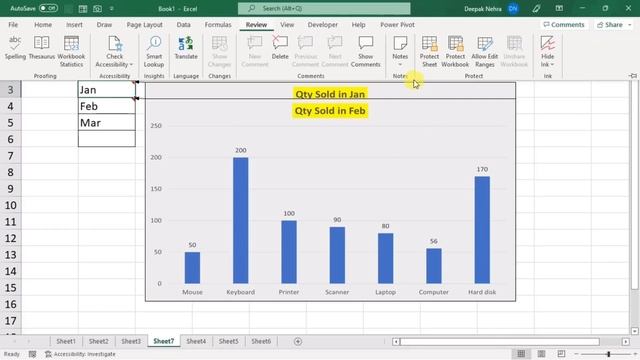Click the Keyboard bar in chart
The width and height of the screenshot is (640, 360).
coord(240,220)
